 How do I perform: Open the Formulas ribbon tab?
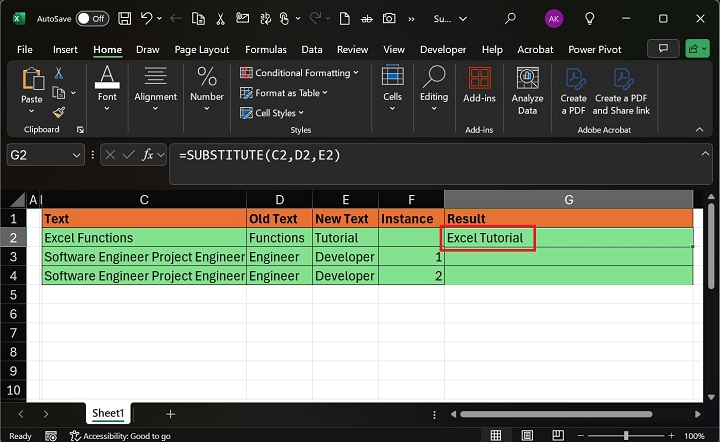click(x=265, y=49)
